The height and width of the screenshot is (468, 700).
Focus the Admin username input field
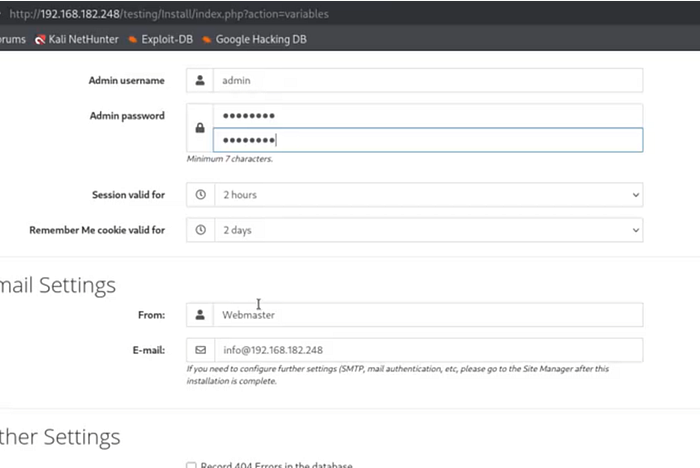[x=428, y=80]
